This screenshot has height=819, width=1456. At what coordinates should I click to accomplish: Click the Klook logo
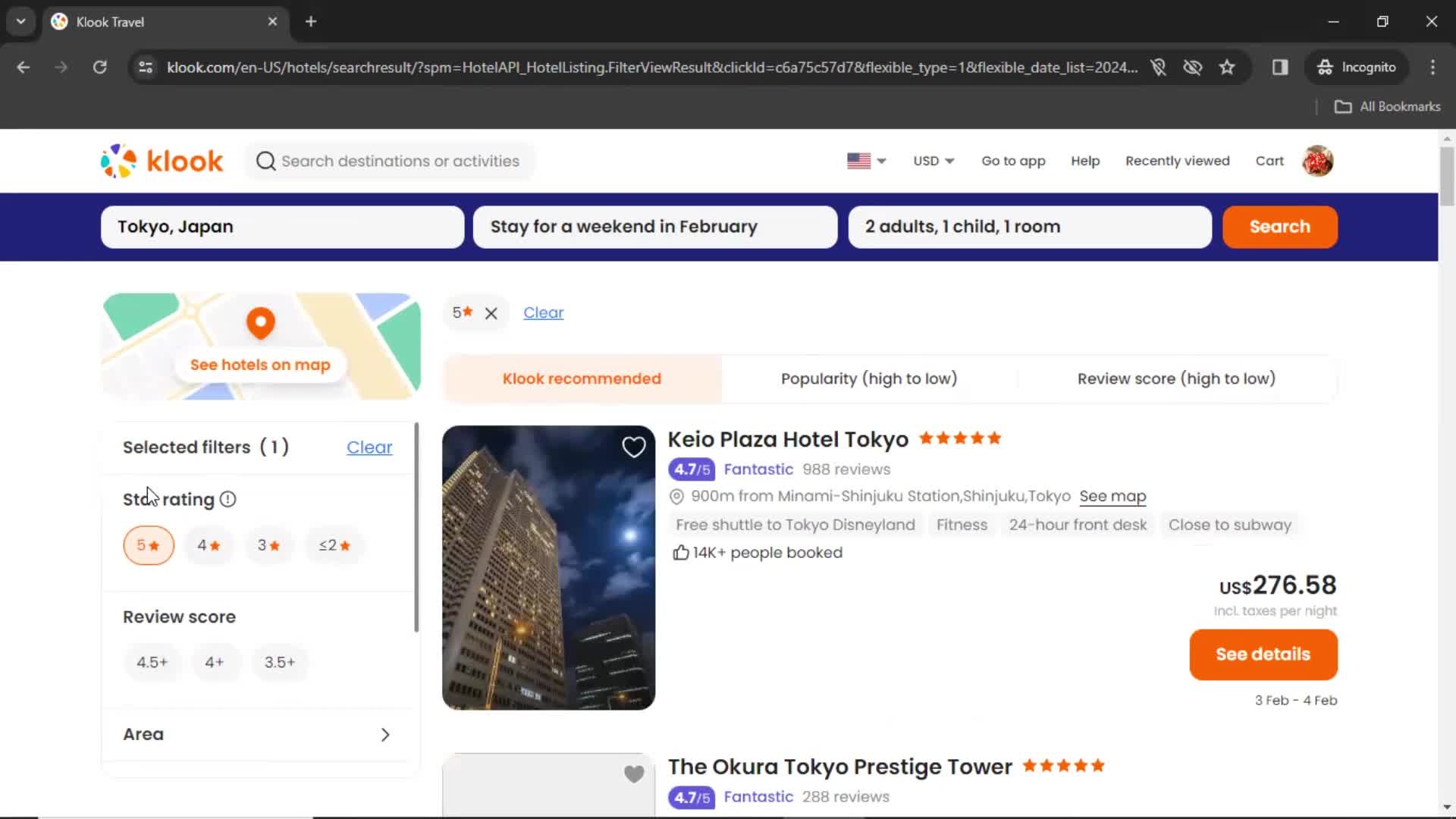coord(162,161)
